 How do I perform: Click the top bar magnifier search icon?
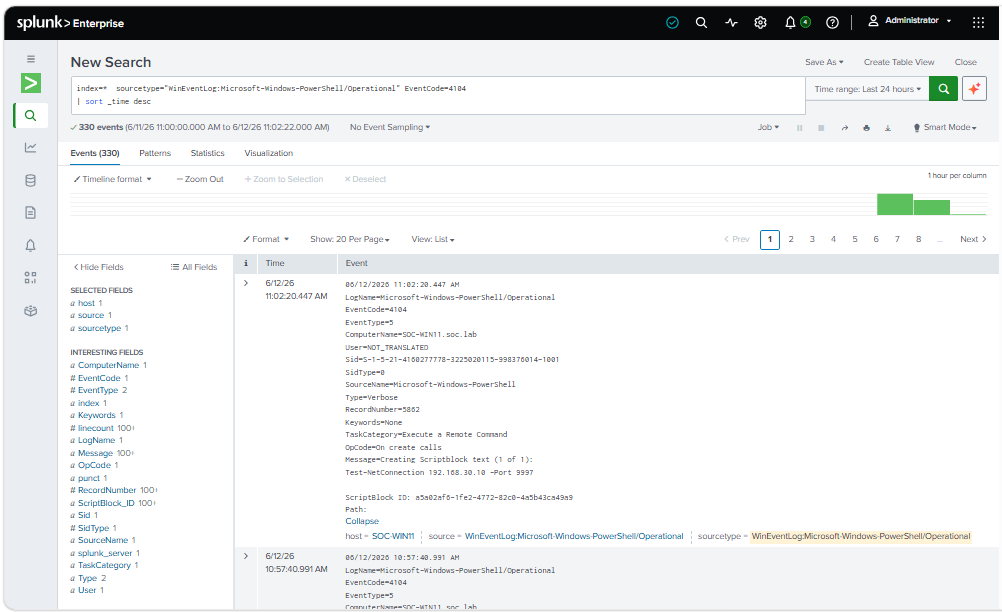pos(701,23)
